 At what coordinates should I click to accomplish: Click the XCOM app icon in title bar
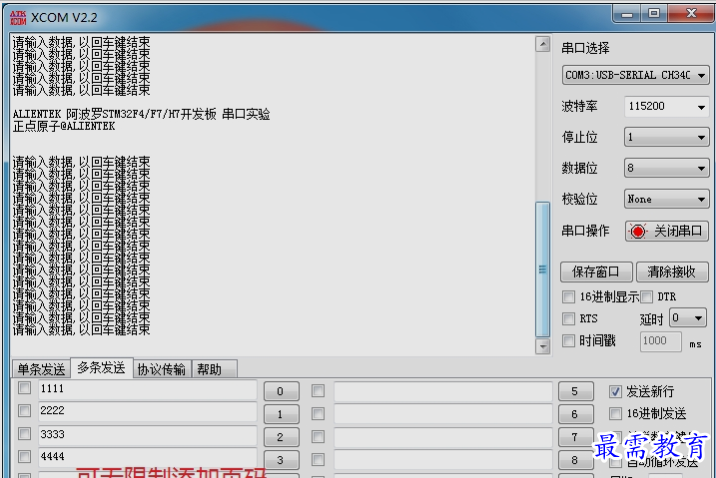click(x=18, y=17)
